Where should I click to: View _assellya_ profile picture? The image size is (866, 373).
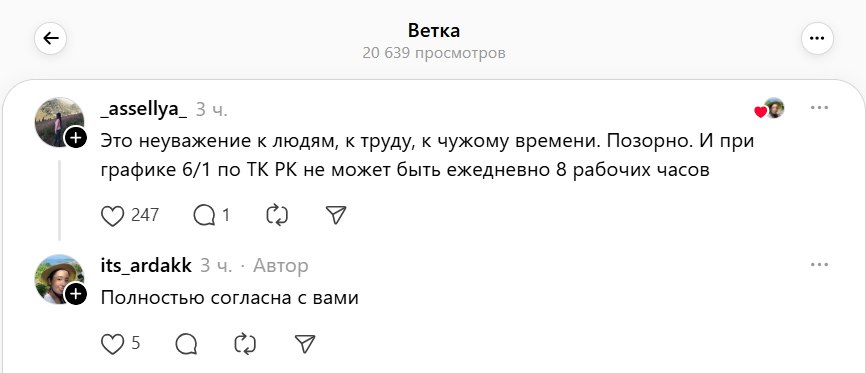pos(59,122)
